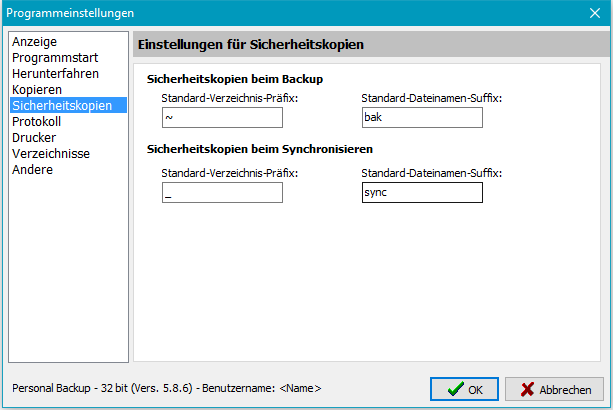This screenshot has width=613, height=410.
Task: Confirm settings with the green checkmark OK button
Action: [x=464, y=389]
